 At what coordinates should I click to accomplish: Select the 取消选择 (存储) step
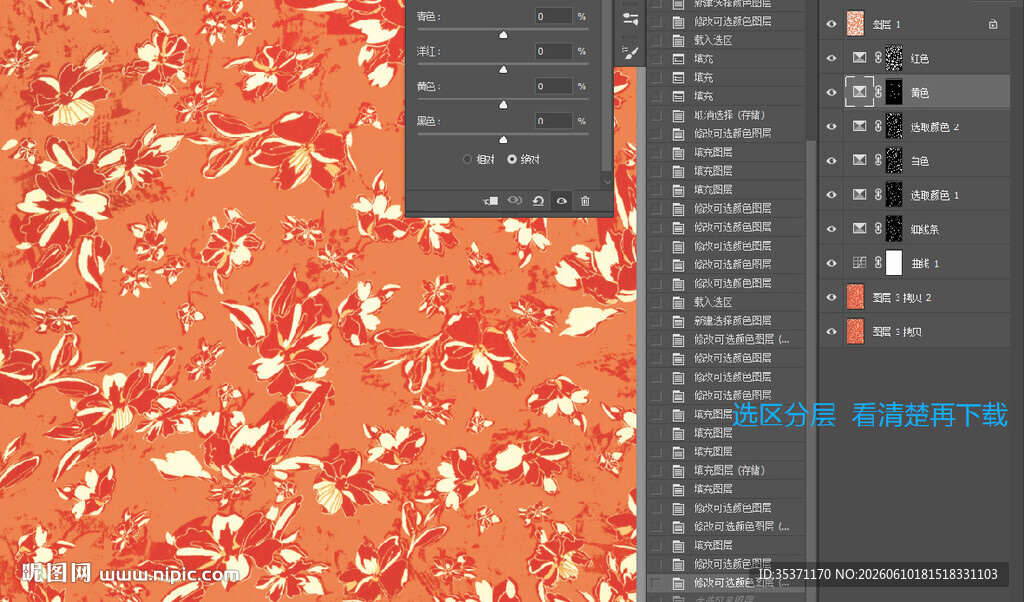(x=729, y=115)
